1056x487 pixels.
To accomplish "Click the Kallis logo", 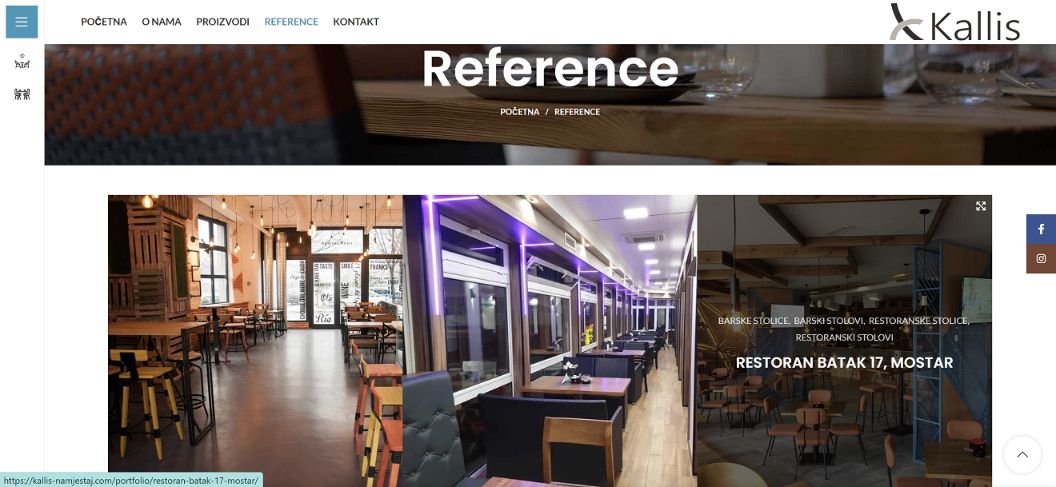I will [954, 23].
